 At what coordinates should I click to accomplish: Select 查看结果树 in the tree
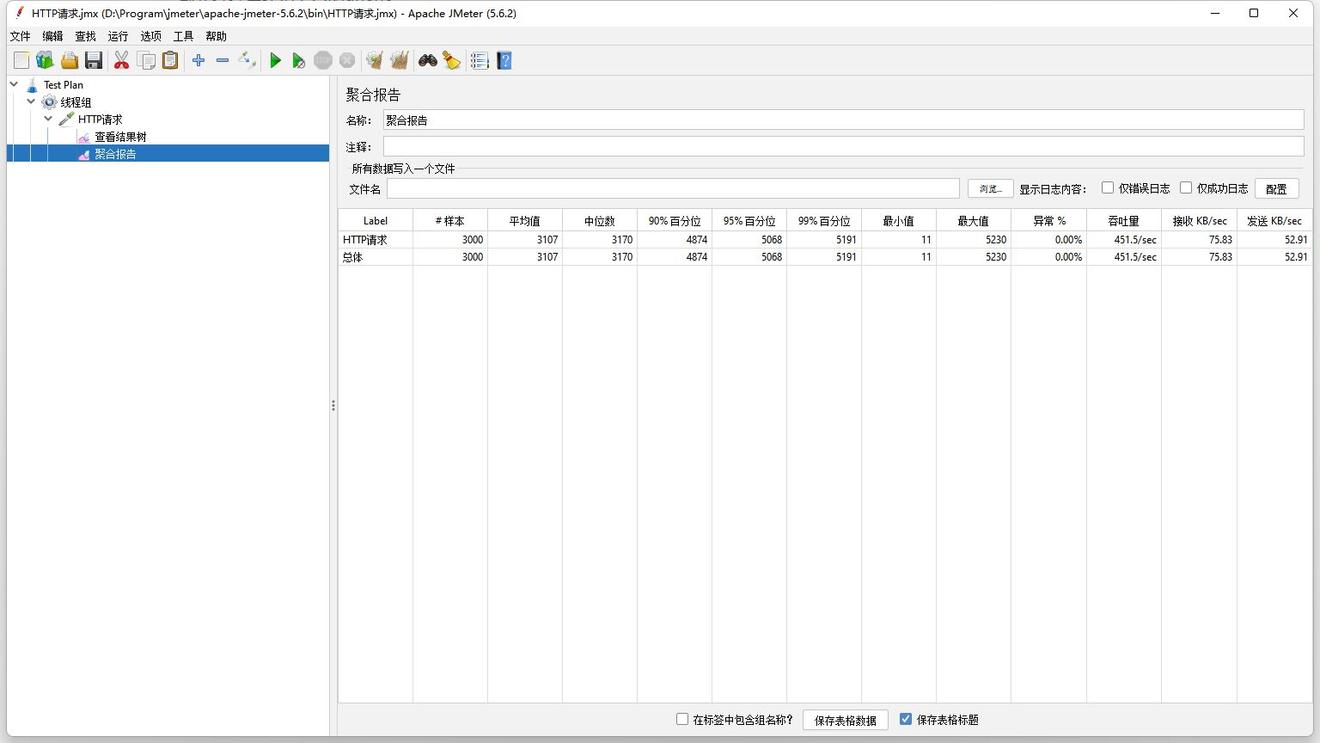click(x=120, y=137)
